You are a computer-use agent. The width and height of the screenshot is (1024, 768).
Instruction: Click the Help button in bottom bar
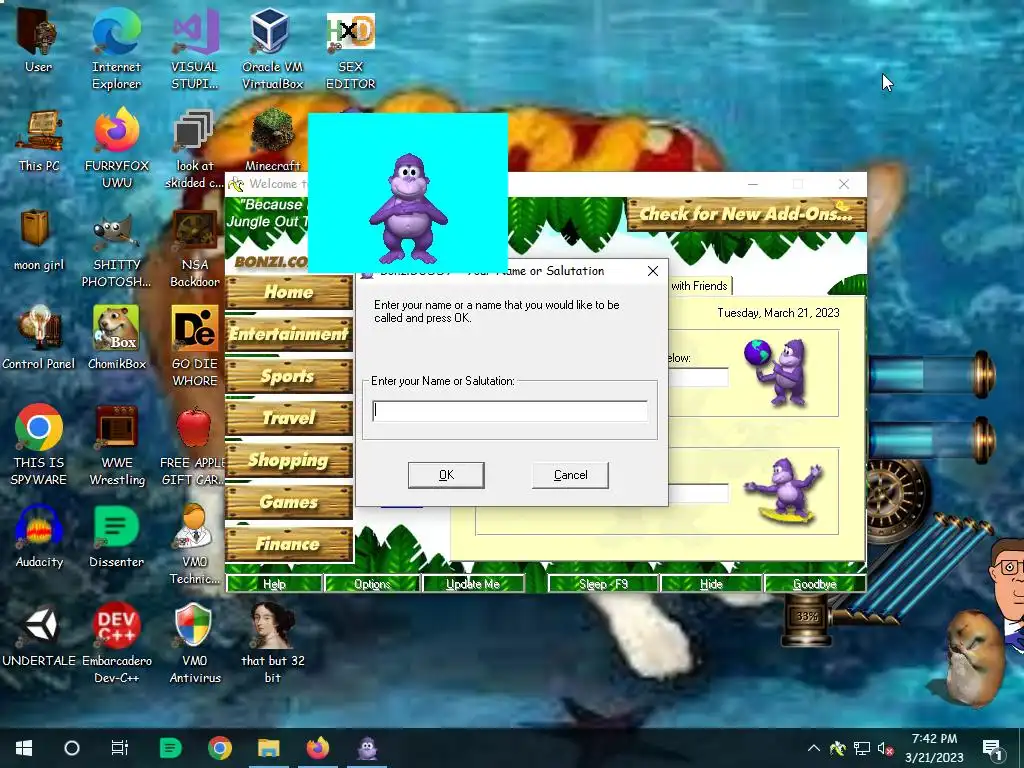click(x=274, y=584)
